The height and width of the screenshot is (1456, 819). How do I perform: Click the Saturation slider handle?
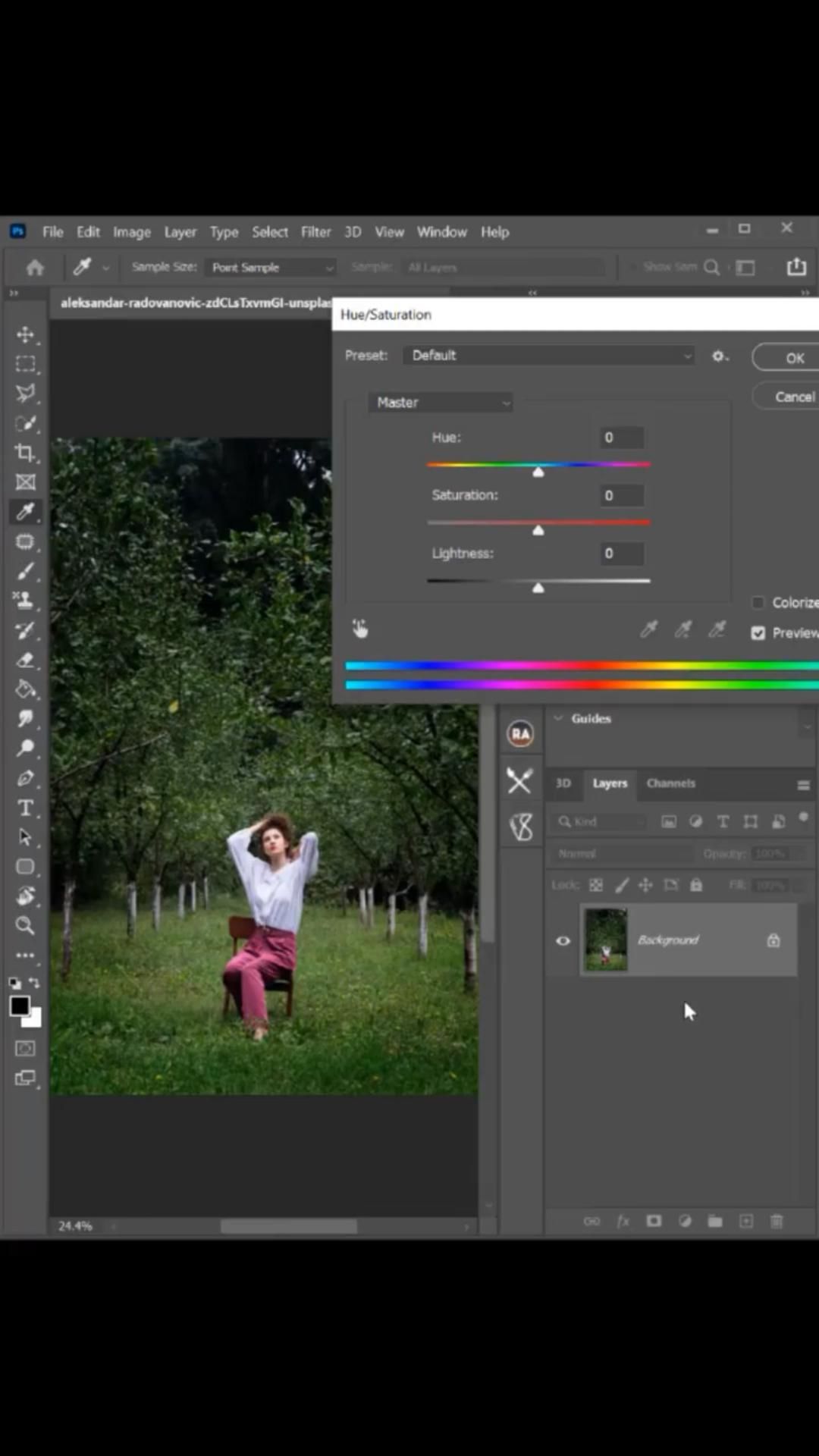(x=538, y=530)
